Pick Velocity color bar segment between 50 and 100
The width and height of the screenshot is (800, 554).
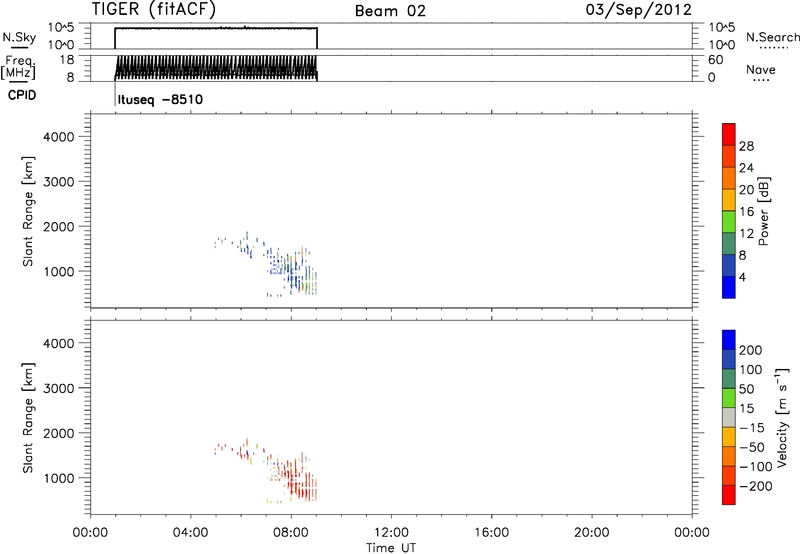click(729, 379)
